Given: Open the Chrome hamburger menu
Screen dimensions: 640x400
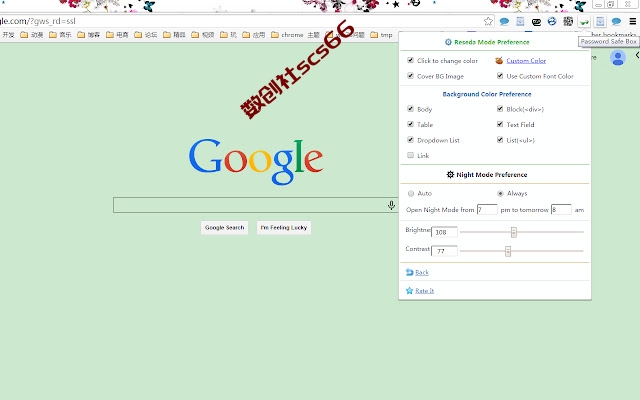Looking at the screenshot, I should [x=633, y=21].
